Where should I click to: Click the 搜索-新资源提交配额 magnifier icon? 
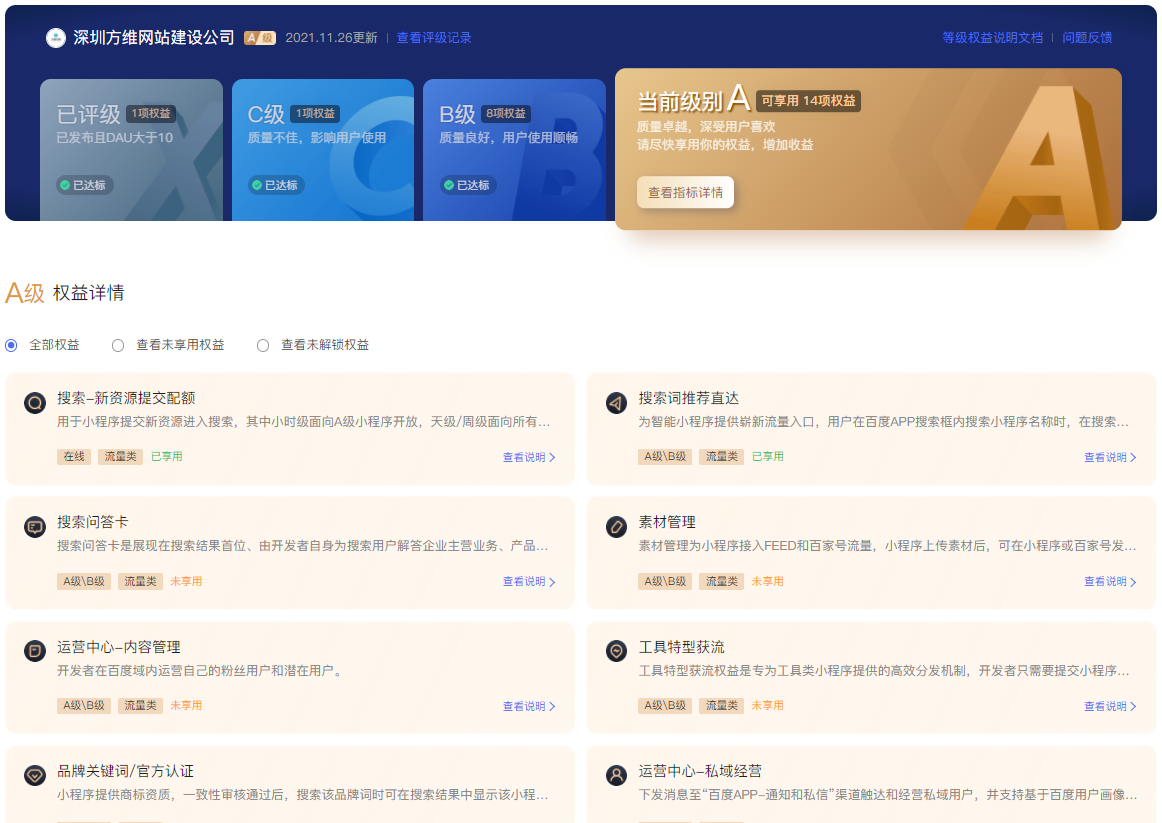(x=35, y=403)
